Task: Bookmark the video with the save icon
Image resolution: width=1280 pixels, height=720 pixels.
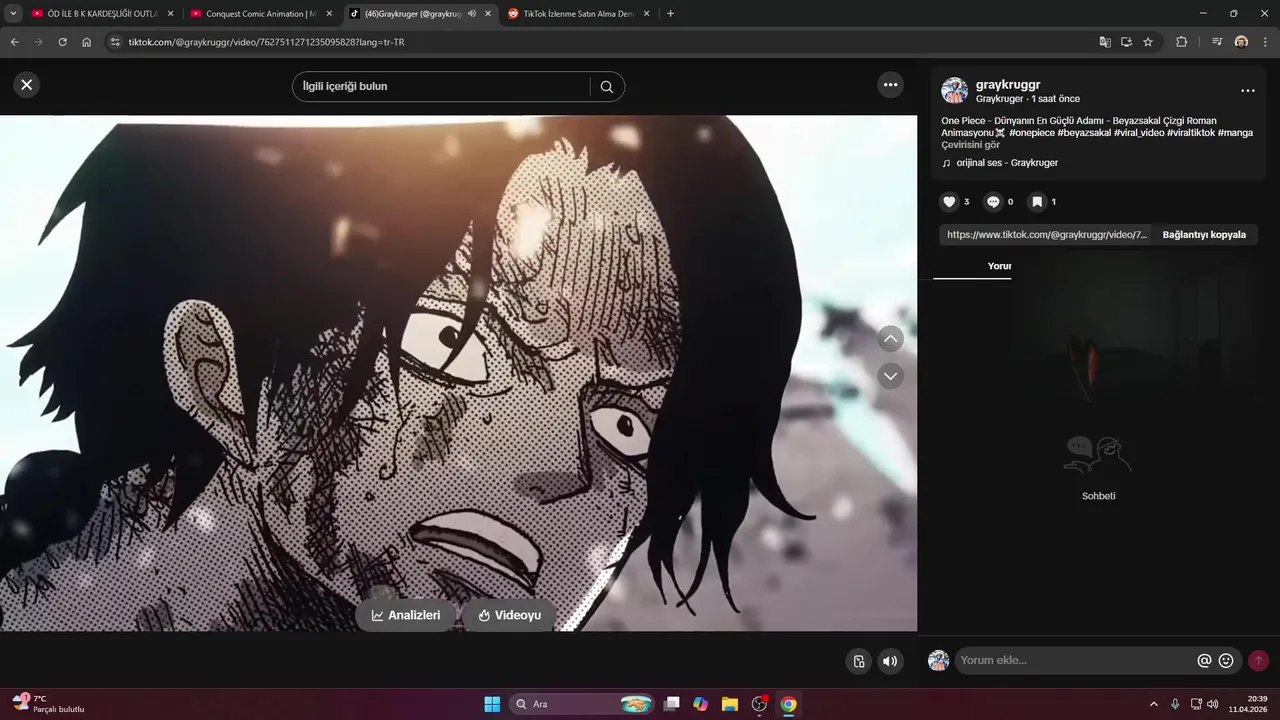Action: (x=1037, y=202)
